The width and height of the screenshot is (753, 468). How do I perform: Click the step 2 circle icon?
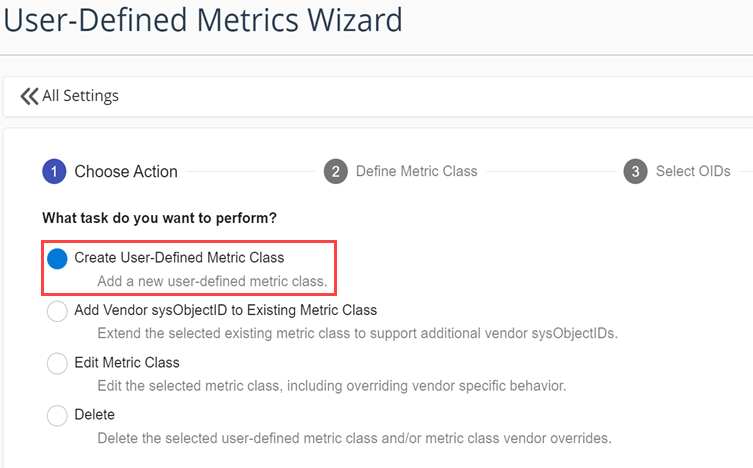pos(336,171)
